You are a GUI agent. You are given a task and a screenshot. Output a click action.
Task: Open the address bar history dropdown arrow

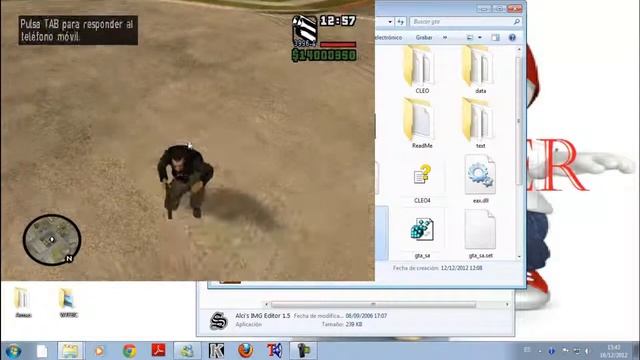pyautogui.click(x=390, y=22)
